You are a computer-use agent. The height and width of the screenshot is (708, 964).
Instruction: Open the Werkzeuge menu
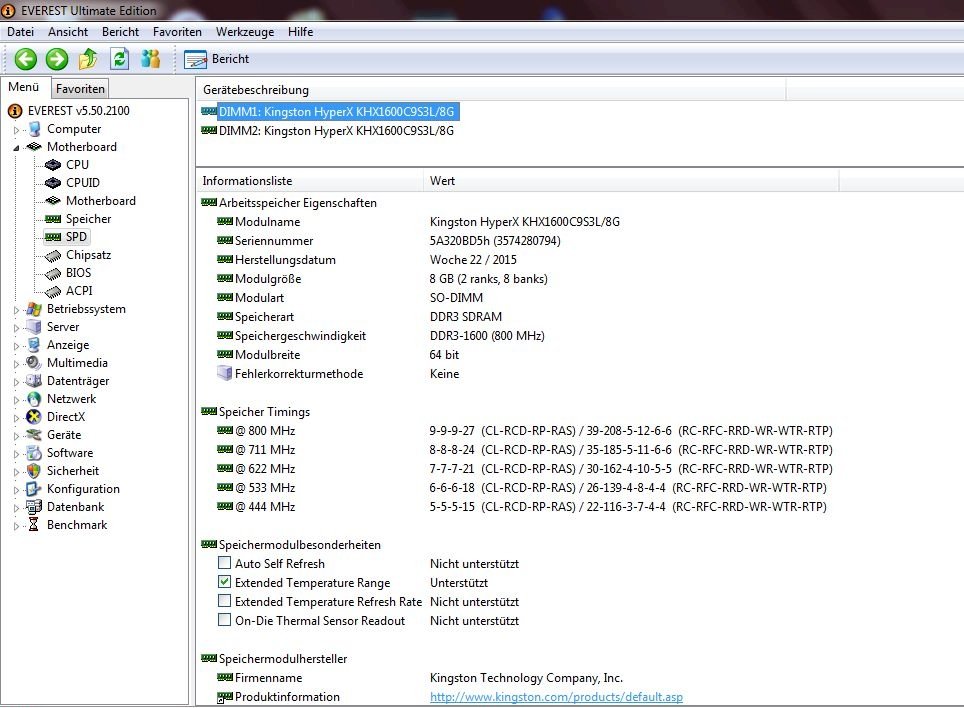244,32
